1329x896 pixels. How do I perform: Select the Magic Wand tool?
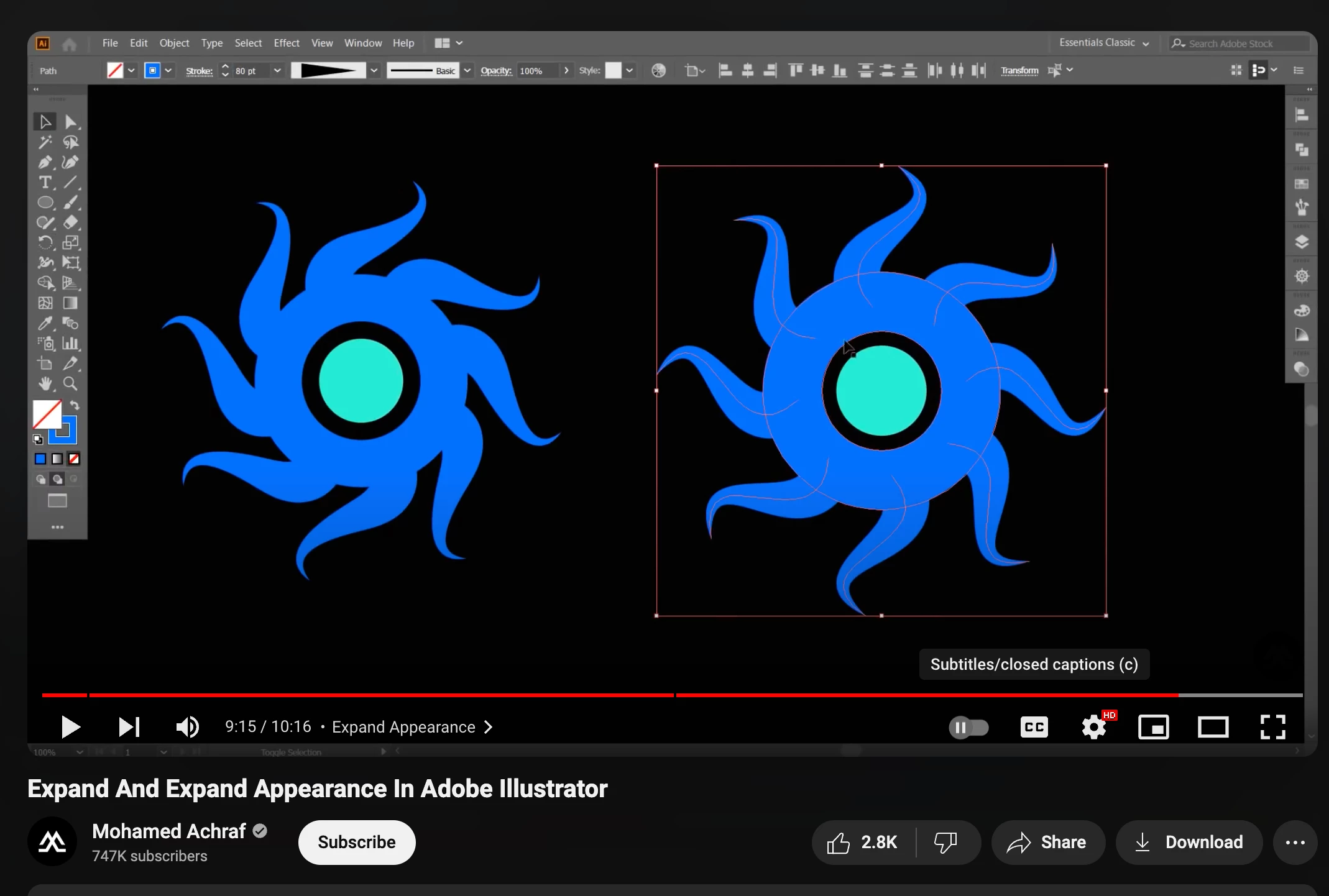[x=45, y=142]
